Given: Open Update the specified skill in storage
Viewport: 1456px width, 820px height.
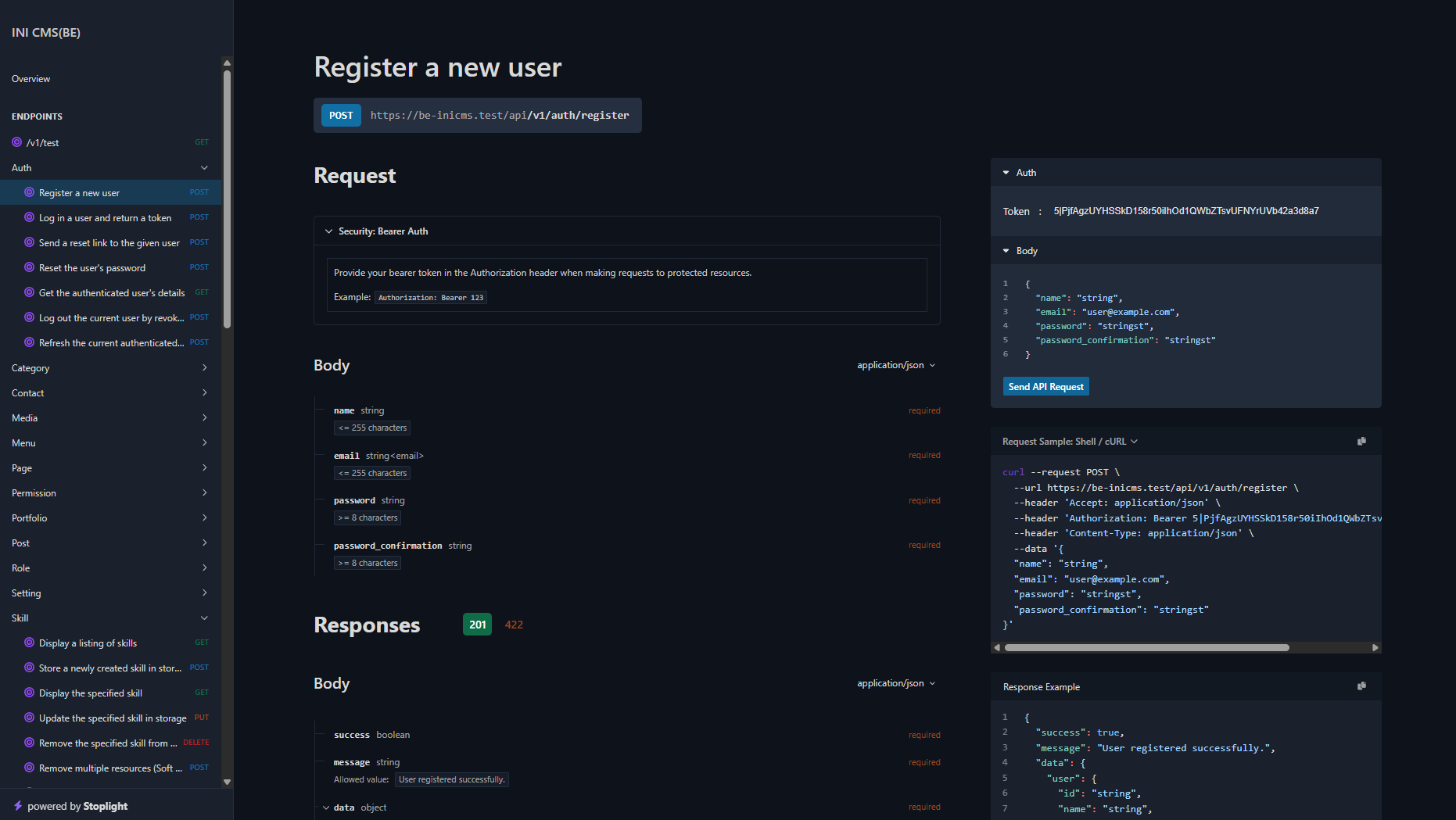Looking at the screenshot, I should [110, 718].
